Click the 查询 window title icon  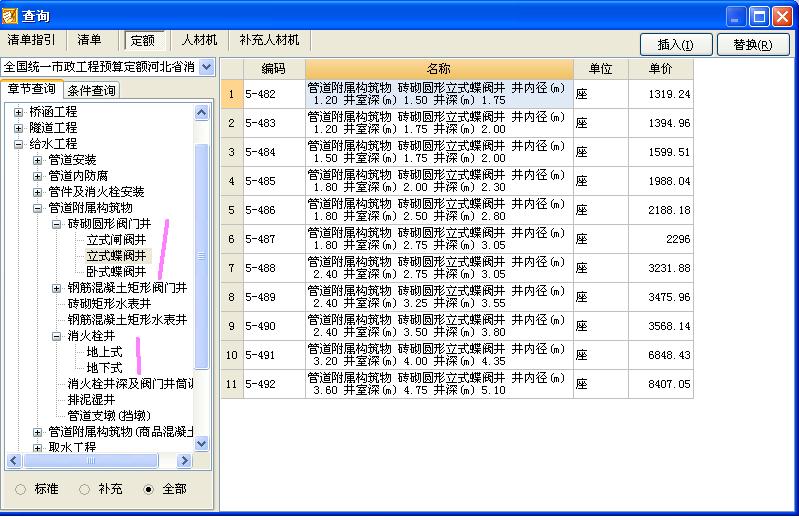[x=10, y=16]
